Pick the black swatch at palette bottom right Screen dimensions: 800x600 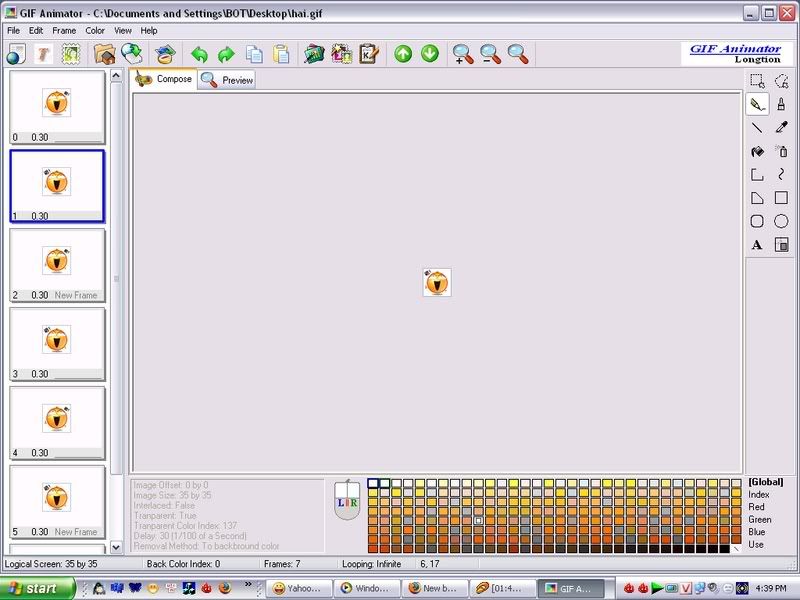pos(724,549)
